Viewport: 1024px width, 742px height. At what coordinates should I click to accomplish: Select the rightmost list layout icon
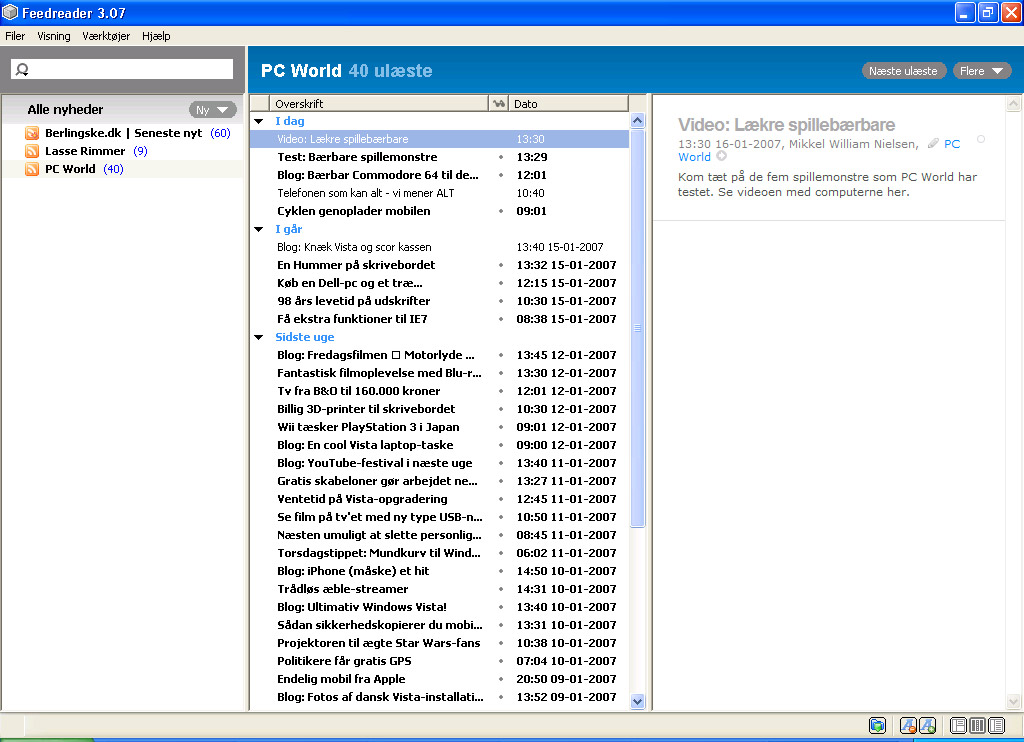995,726
